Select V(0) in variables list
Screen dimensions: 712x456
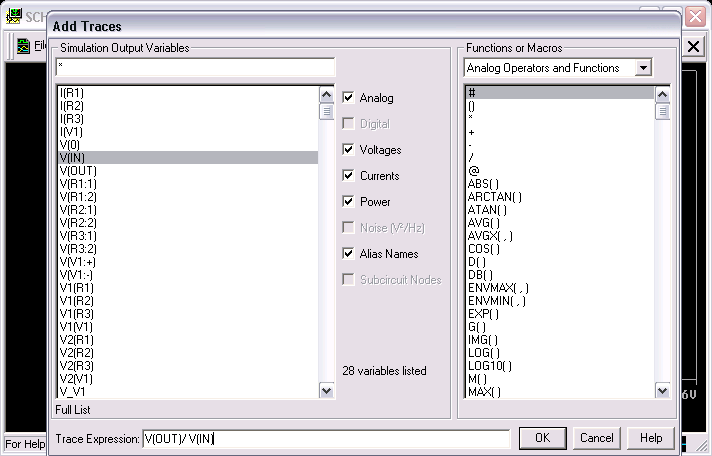point(188,144)
